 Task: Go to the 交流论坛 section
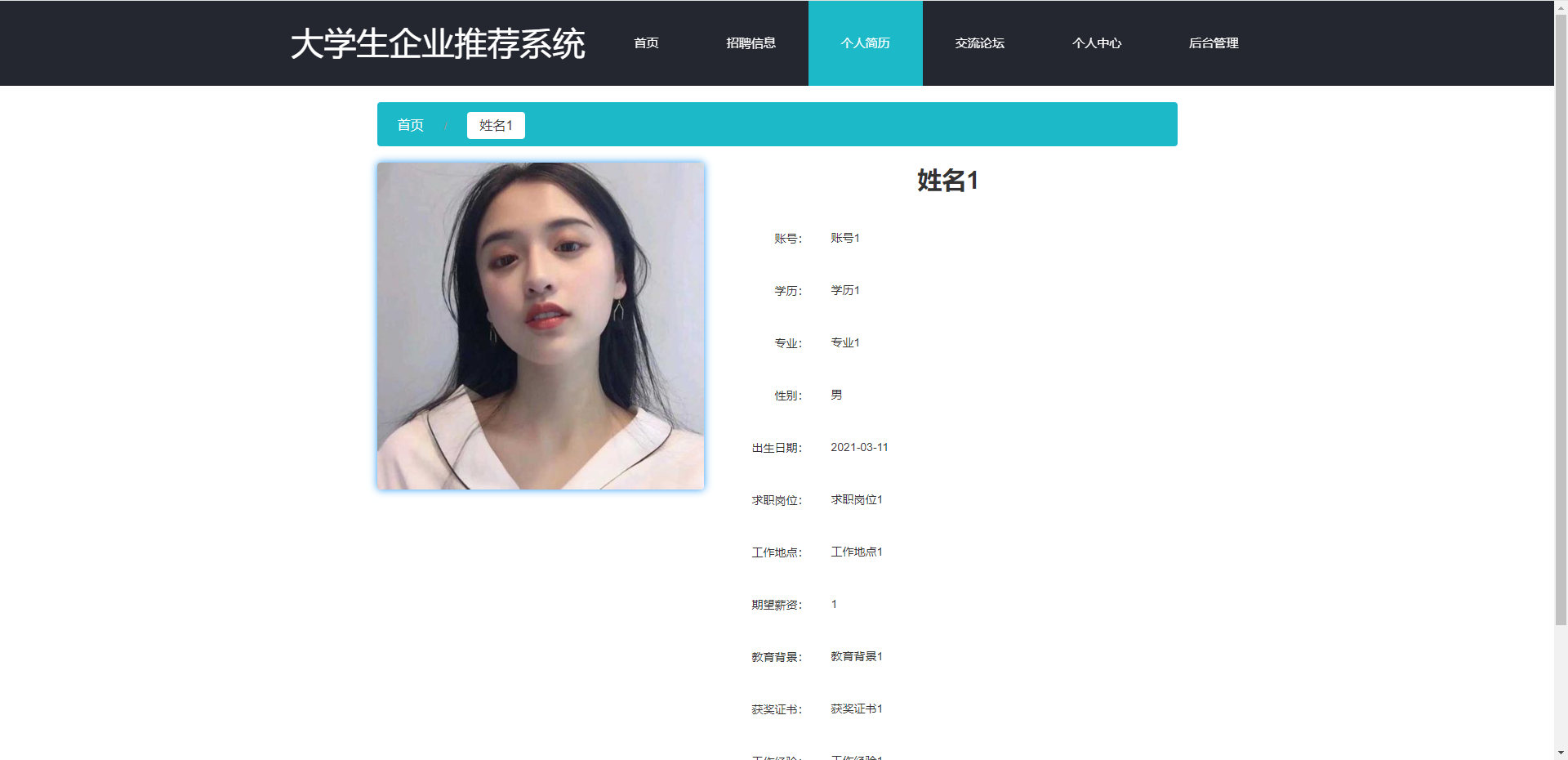tap(979, 43)
